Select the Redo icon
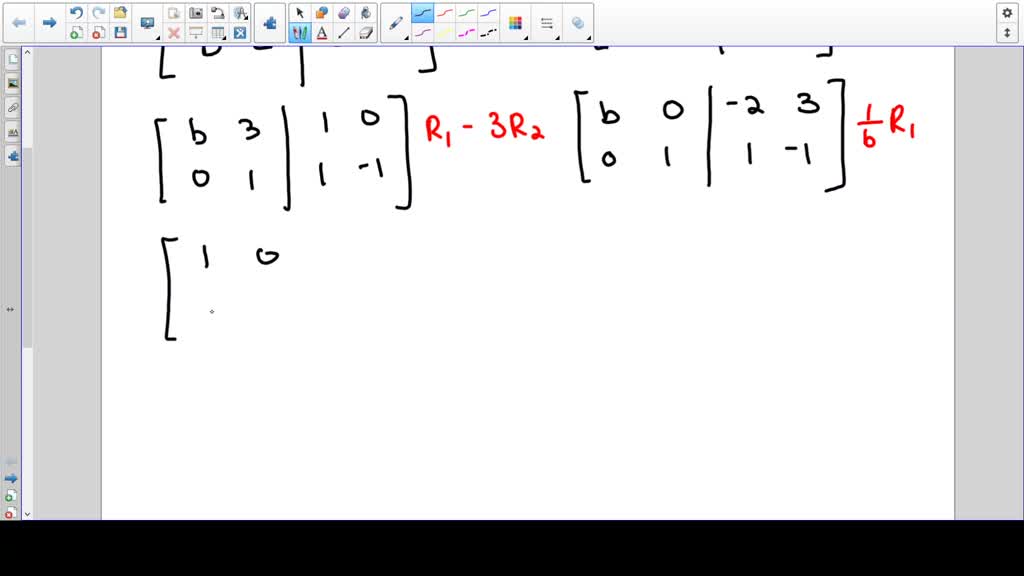Screen dimensions: 1024x576 click(x=96, y=12)
